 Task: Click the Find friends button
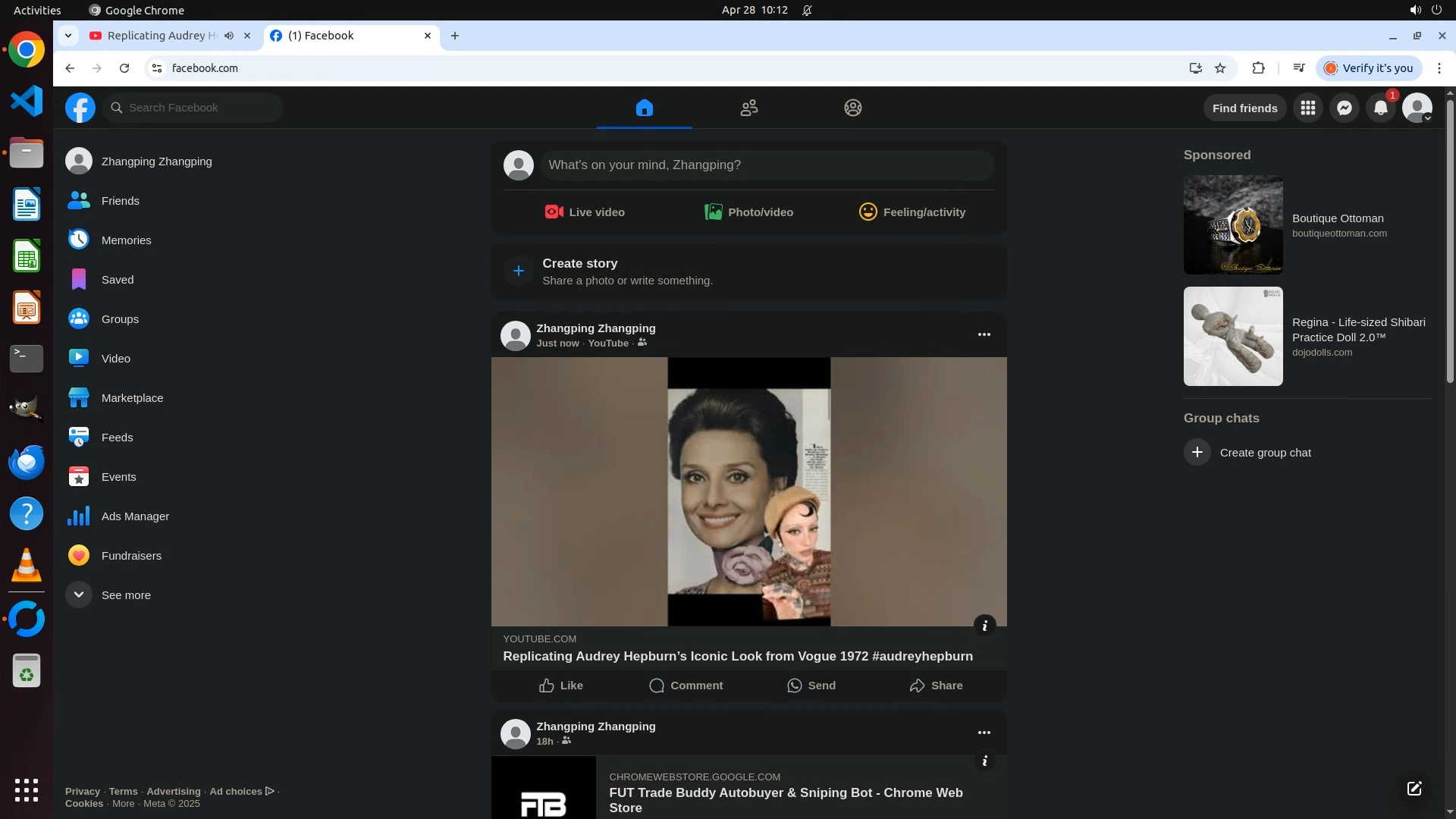tap(1244, 108)
